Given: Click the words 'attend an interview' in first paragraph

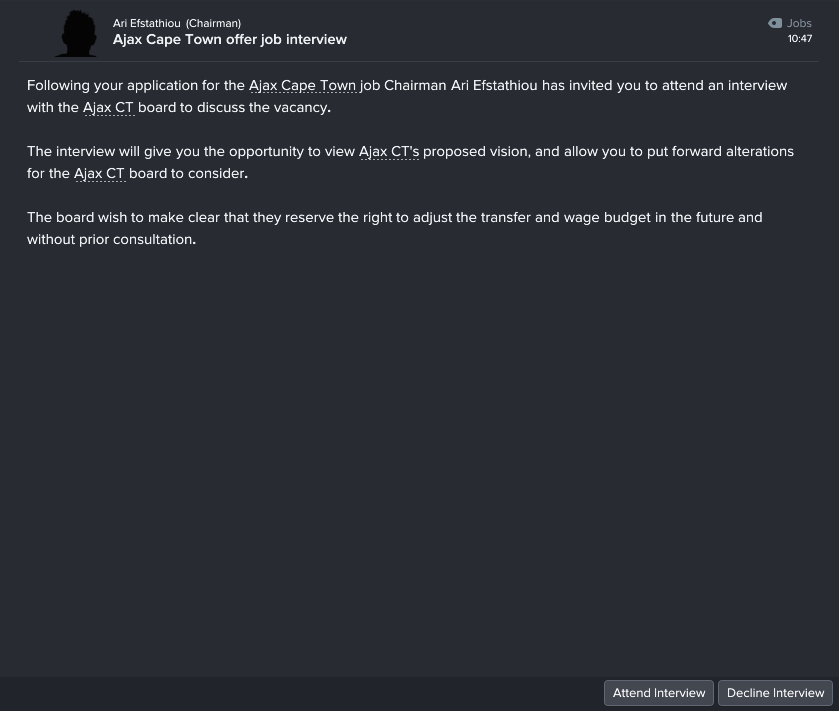Looking at the screenshot, I should coord(724,86).
